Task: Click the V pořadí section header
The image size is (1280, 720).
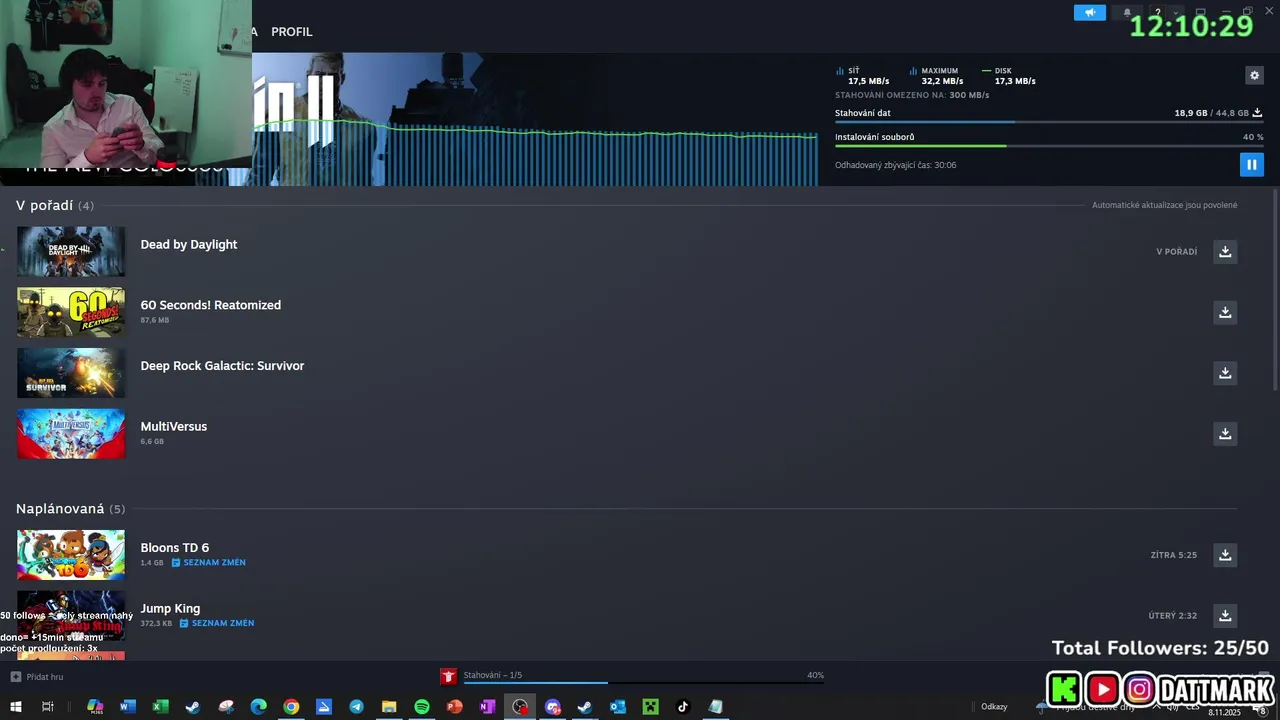Action: [55, 205]
